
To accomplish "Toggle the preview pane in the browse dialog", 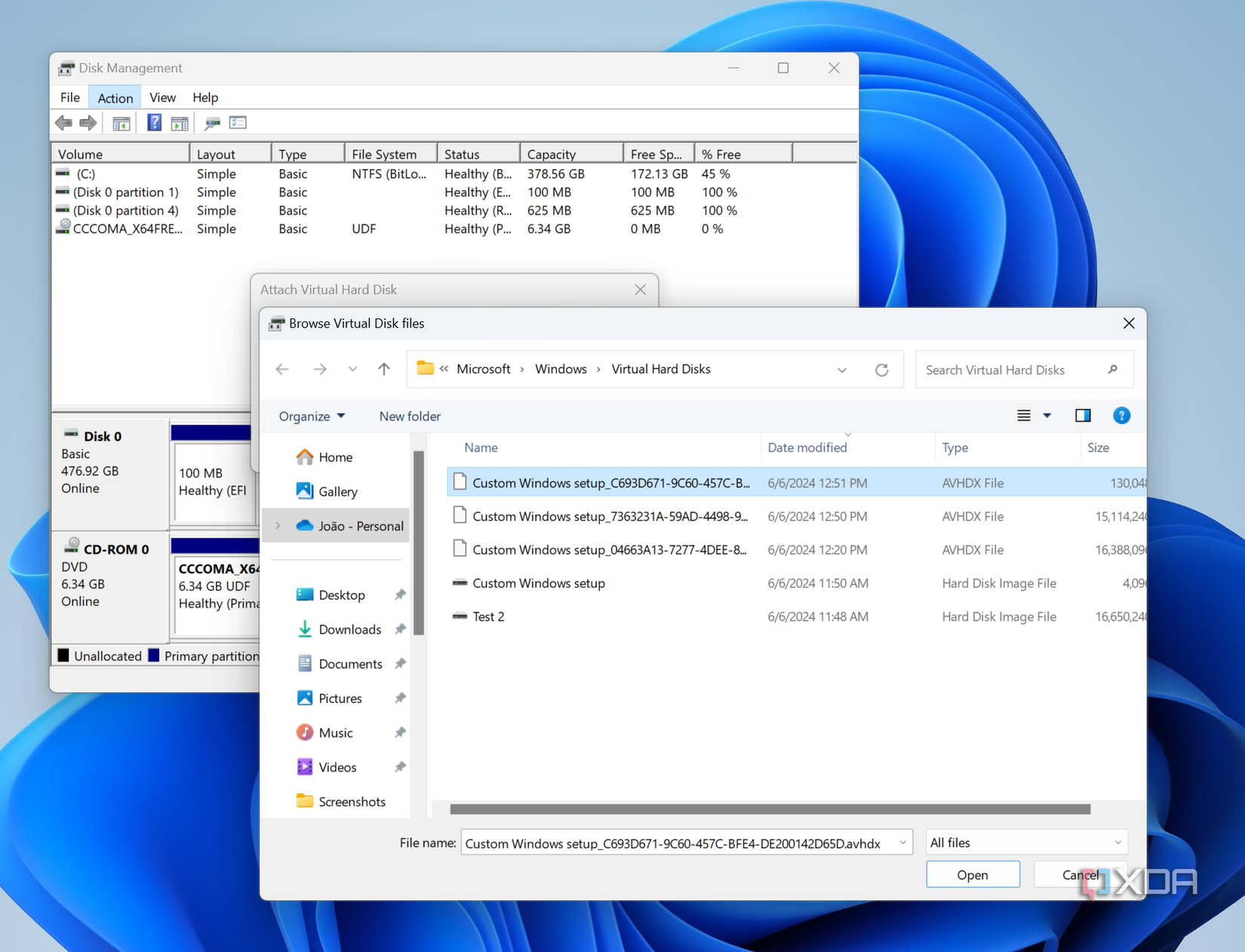I will pos(1083,416).
